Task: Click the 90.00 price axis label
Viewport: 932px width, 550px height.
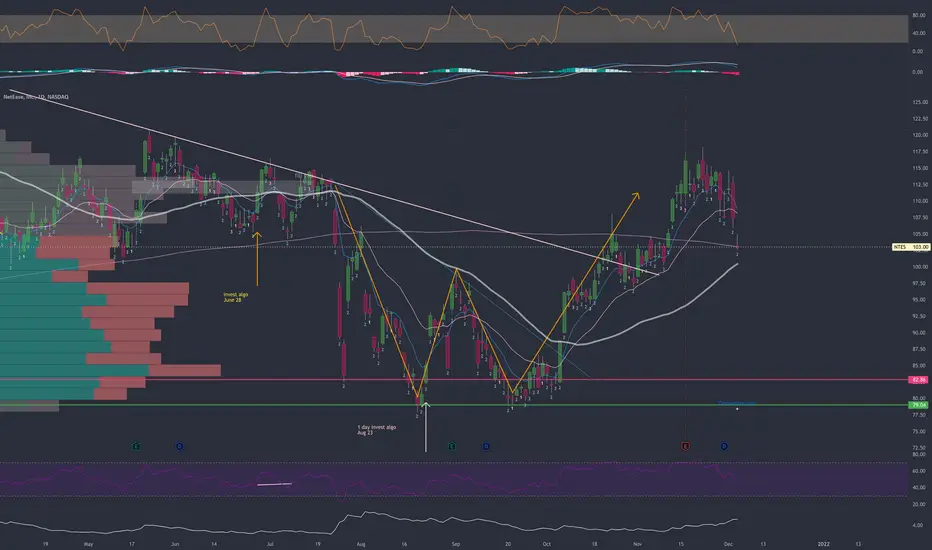Action: click(920, 333)
